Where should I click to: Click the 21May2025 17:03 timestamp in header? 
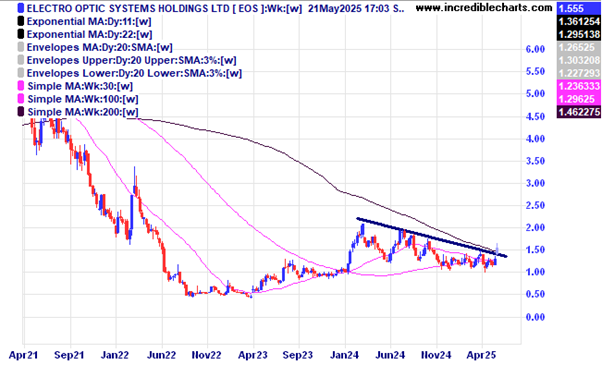pos(349,8)
